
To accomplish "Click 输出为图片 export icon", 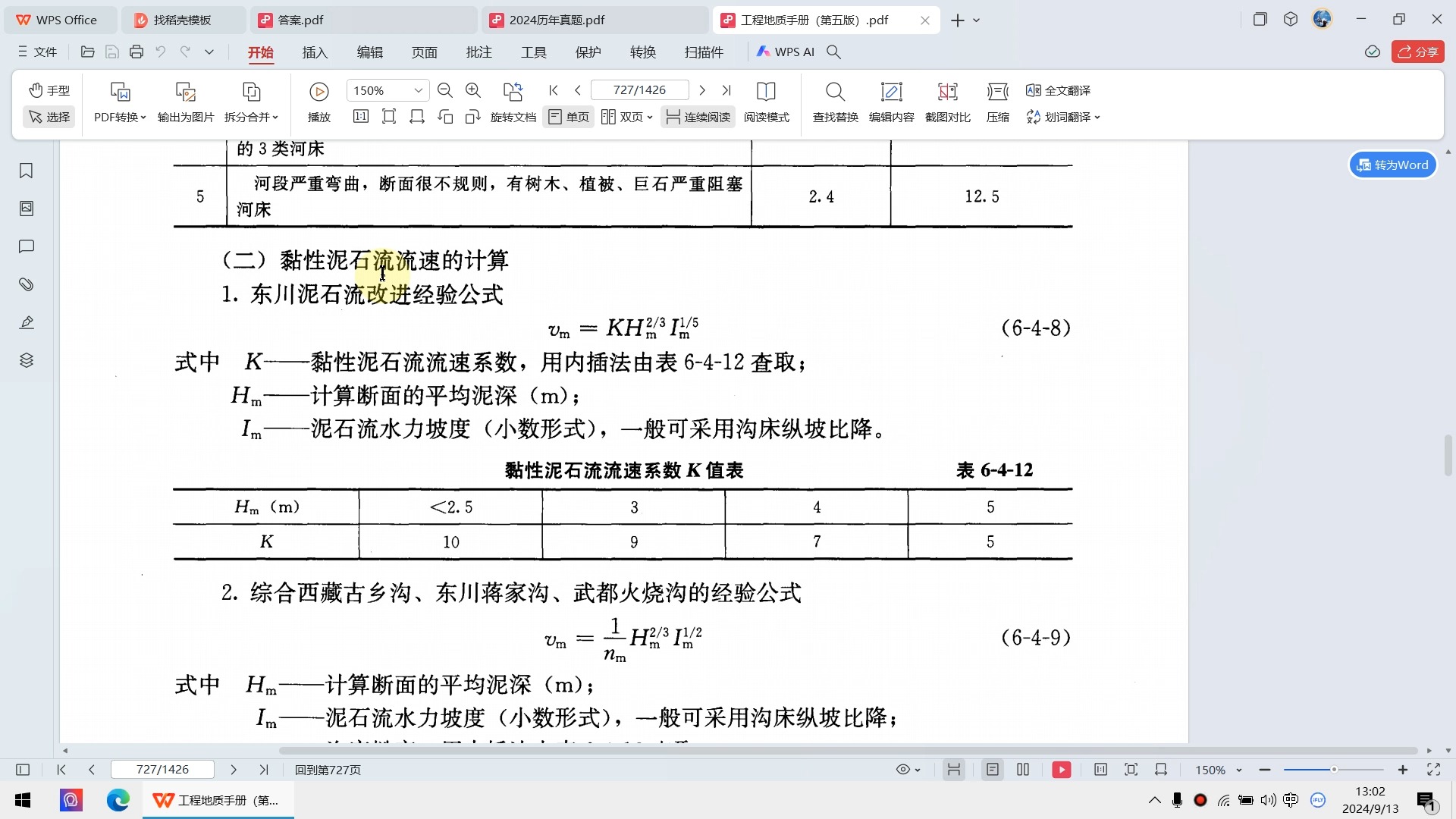I will pos(186,92).
